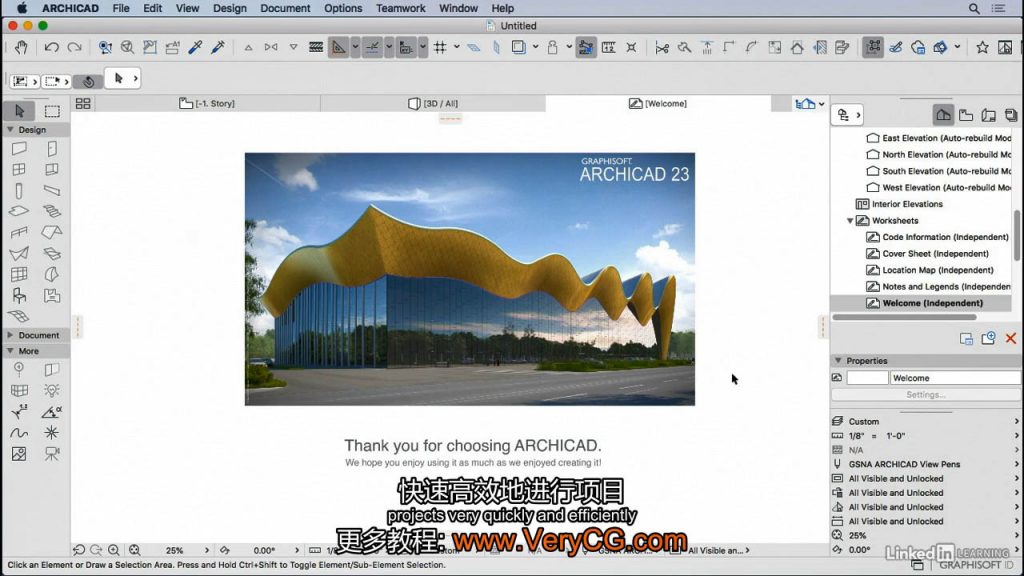
Task: Select the Curtain Wall grid tool
Action: [19, 274]
